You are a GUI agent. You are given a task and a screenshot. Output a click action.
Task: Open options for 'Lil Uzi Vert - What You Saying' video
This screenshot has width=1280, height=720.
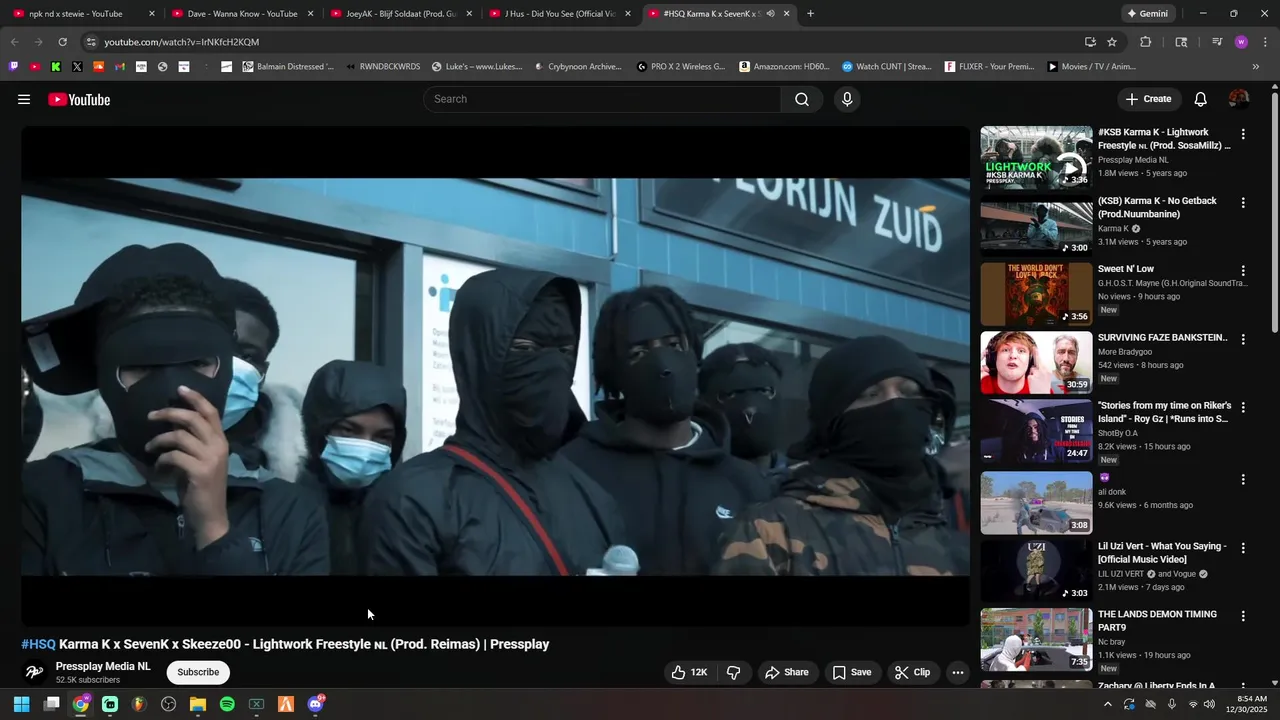(x=1243, y=548)
